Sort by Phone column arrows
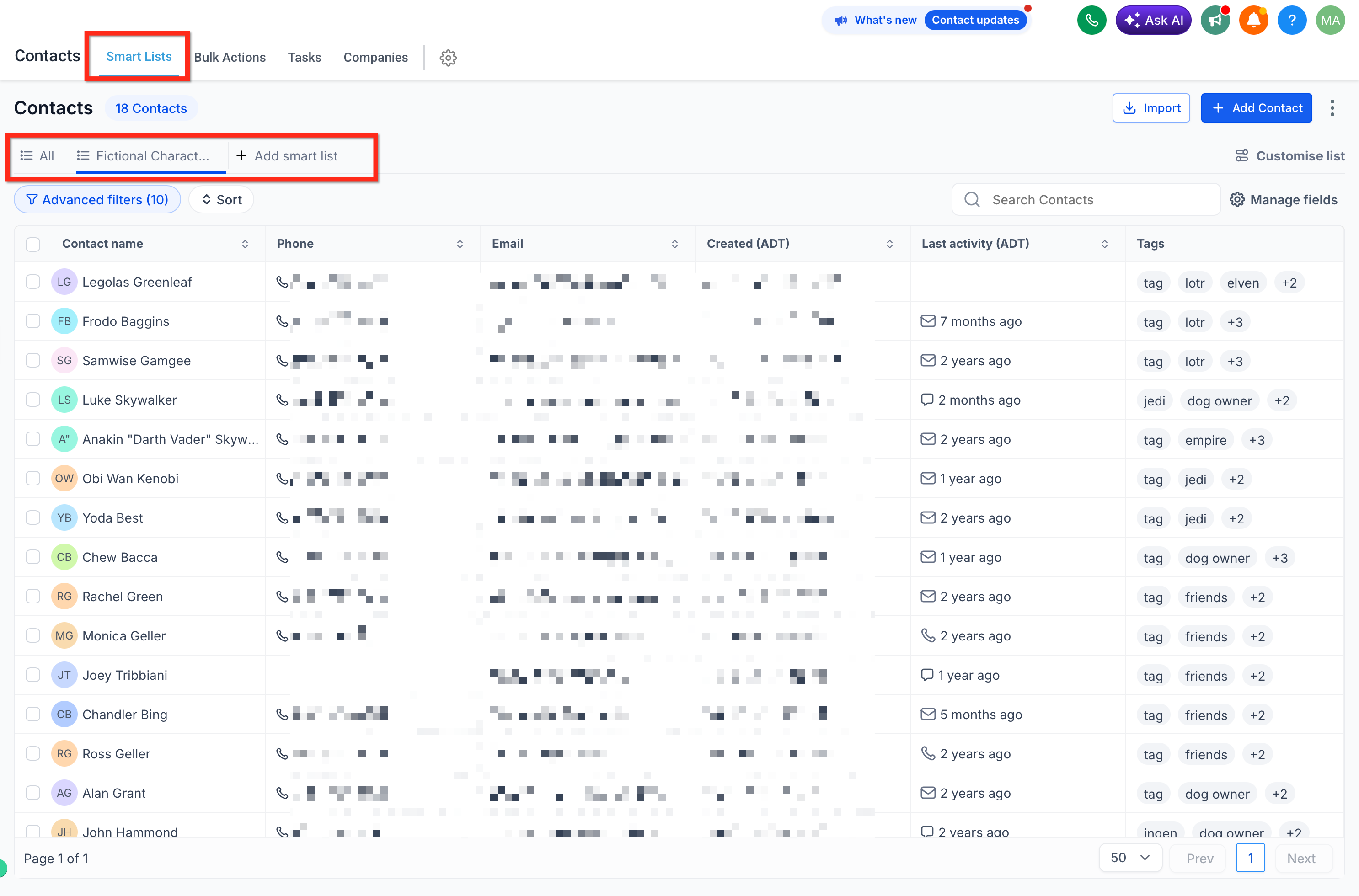This screenshot has width=1359, height=896. click(x=460, y=244)
